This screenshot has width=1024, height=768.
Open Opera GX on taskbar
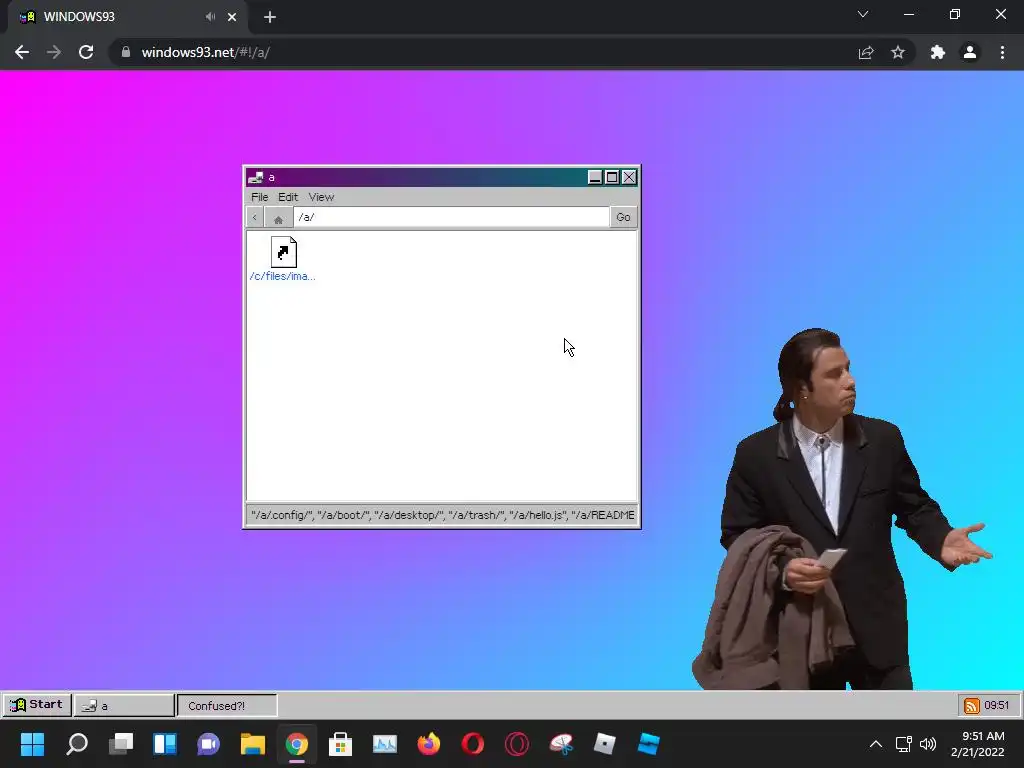tap(517, 744)
